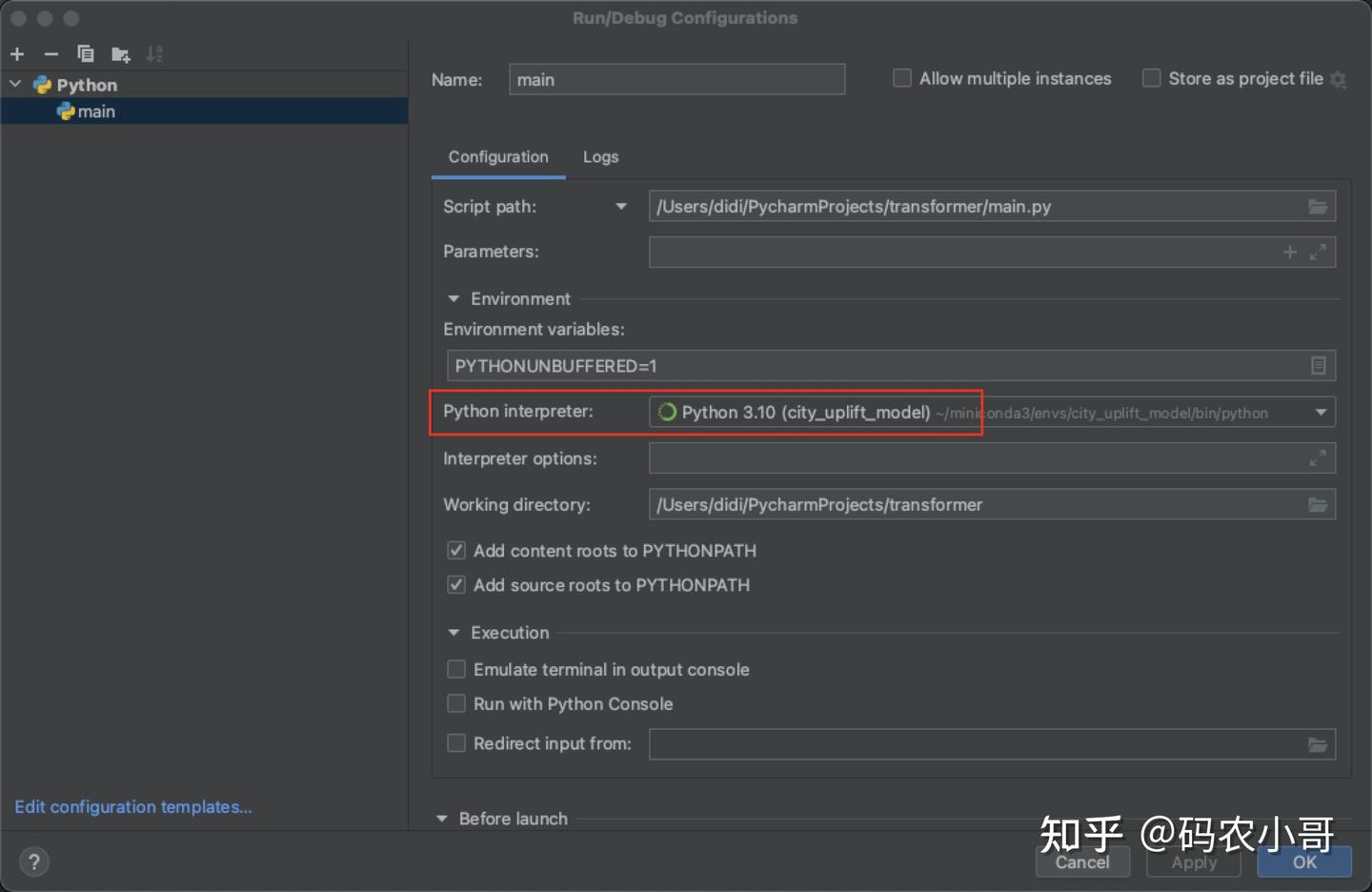1372x892 pixels.
Task: Select the main configuration in tree
Action: tap(204, 111)
